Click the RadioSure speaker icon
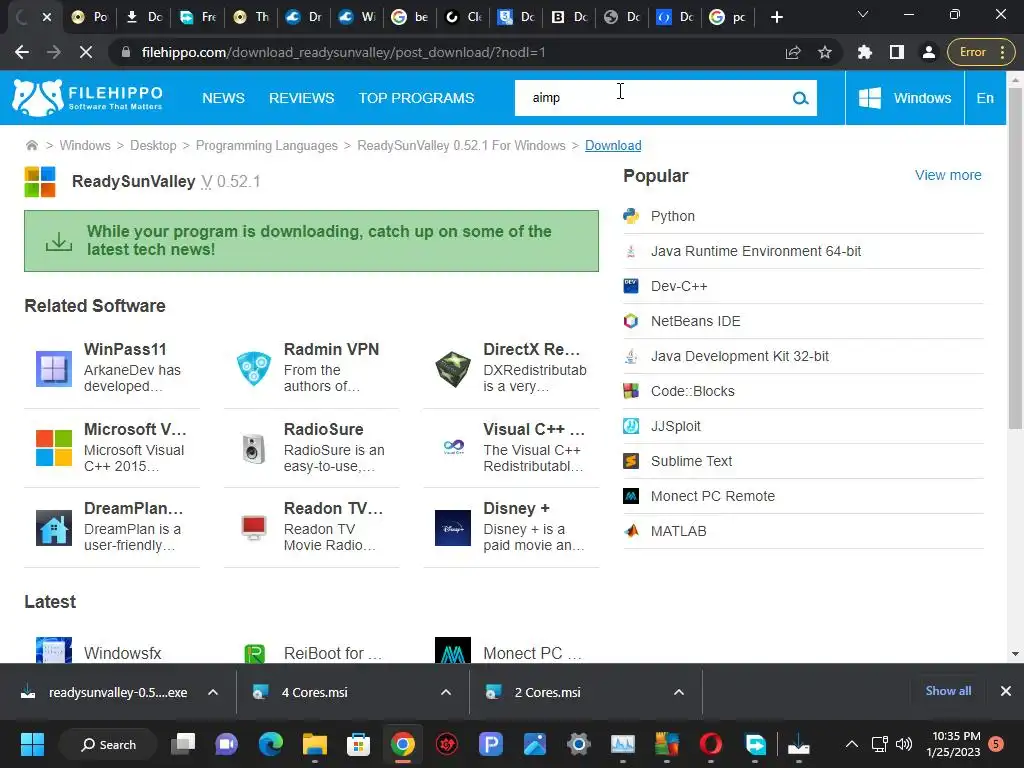Screen dimensions: 1024x768 (253, 448)
